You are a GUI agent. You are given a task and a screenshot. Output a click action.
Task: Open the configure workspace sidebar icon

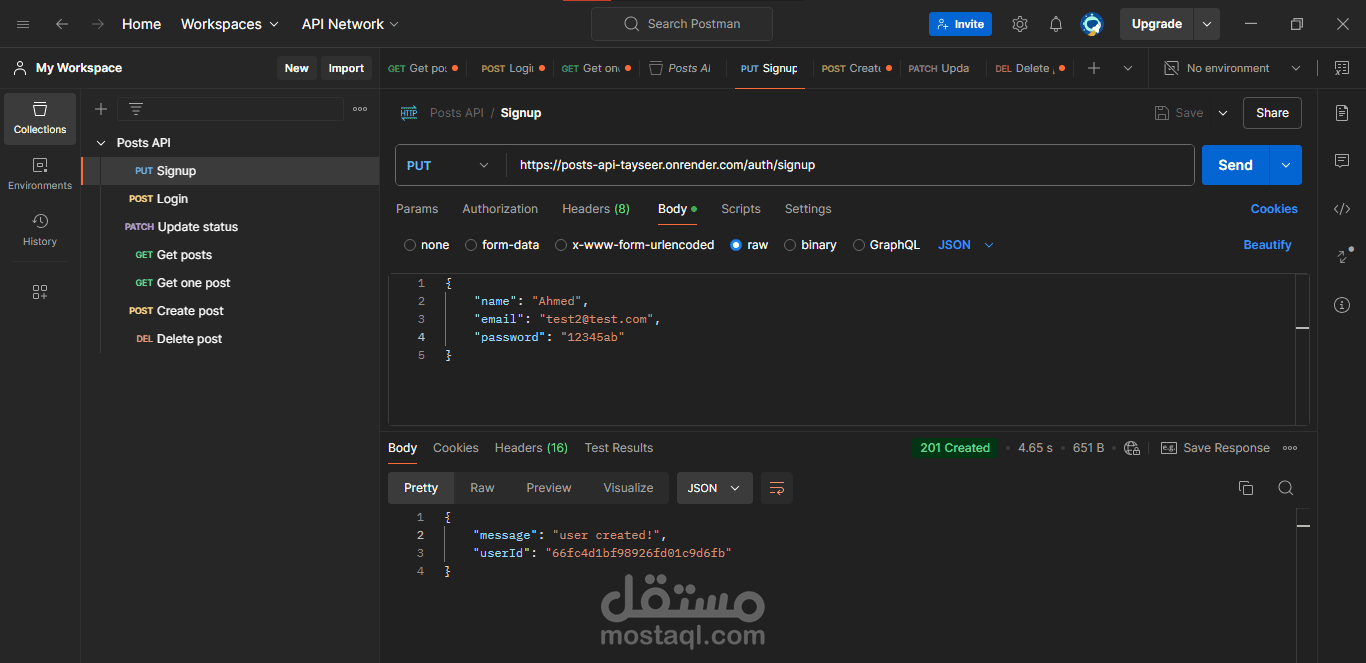pos(40,292)
